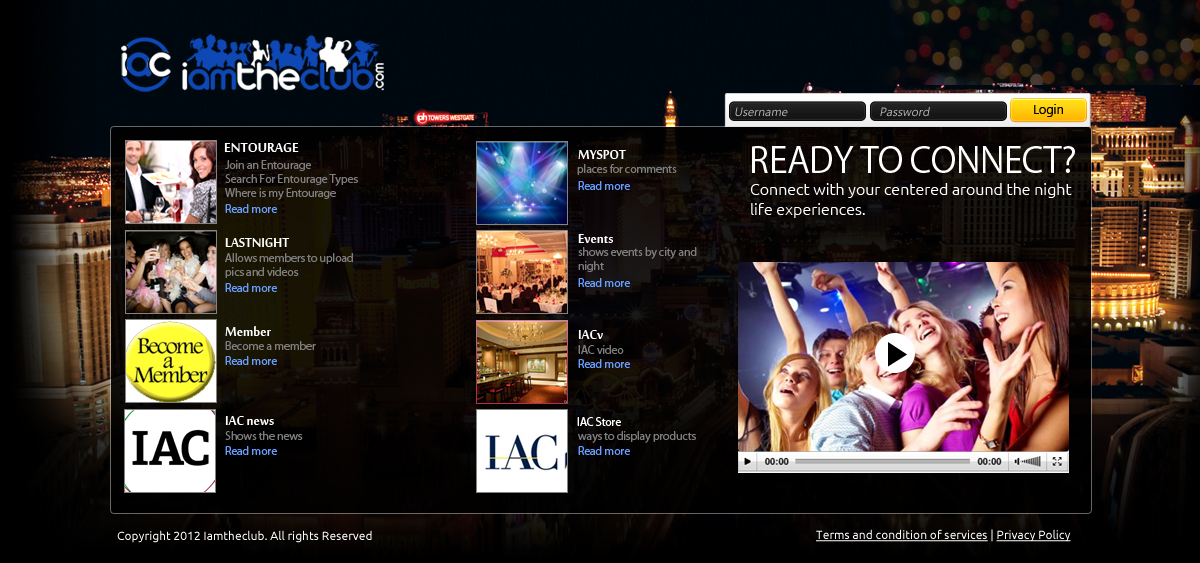Open the IAC Store logo thumbnail
Viewport: 1200px width, 563px height.
(522, 451)
